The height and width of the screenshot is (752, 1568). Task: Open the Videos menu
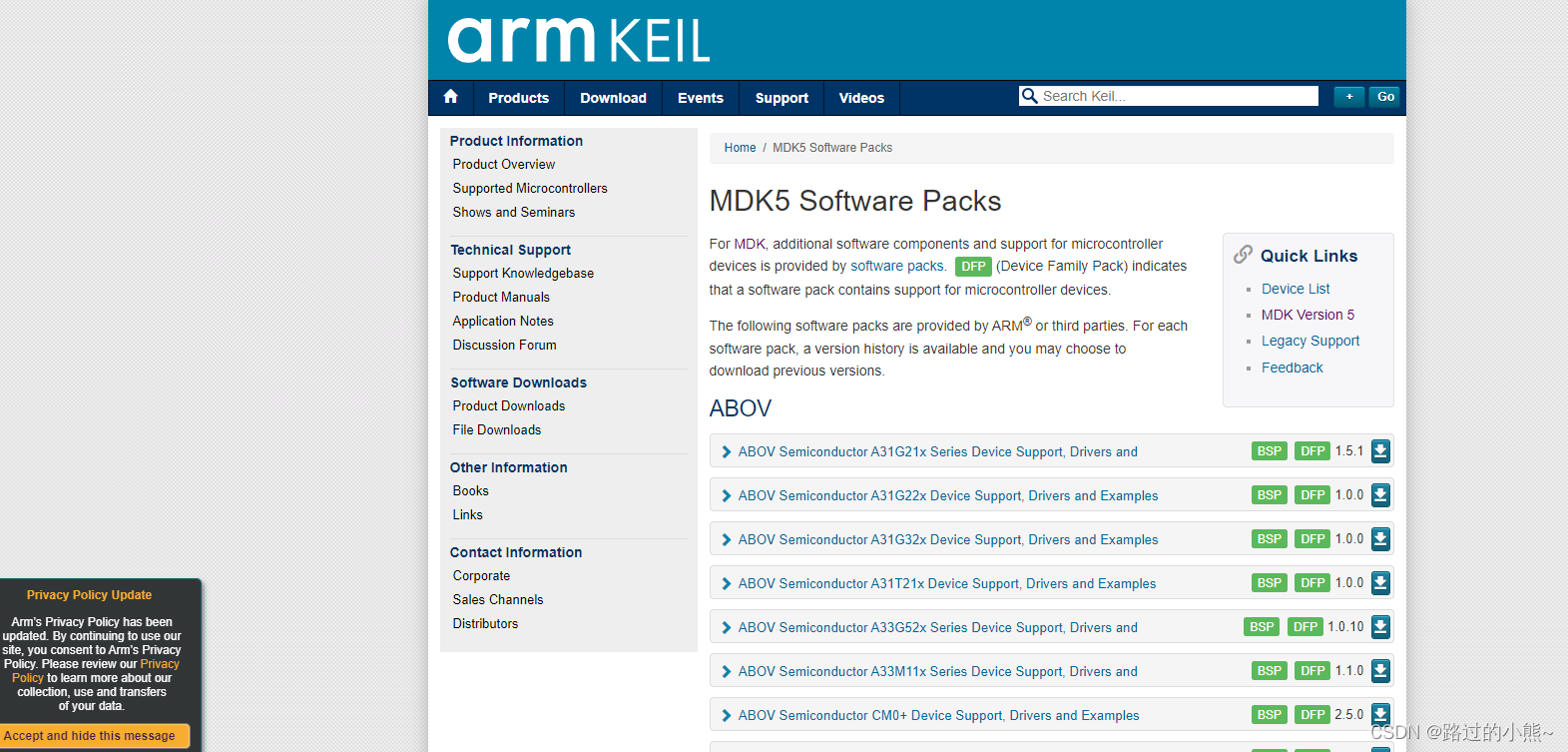pos(861,98)
